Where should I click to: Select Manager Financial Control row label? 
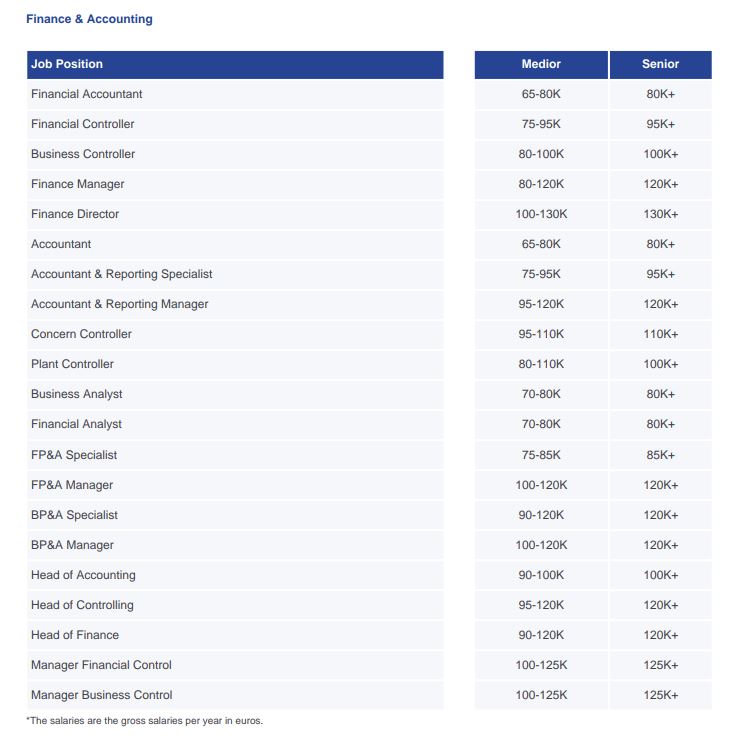click(101, 665)
